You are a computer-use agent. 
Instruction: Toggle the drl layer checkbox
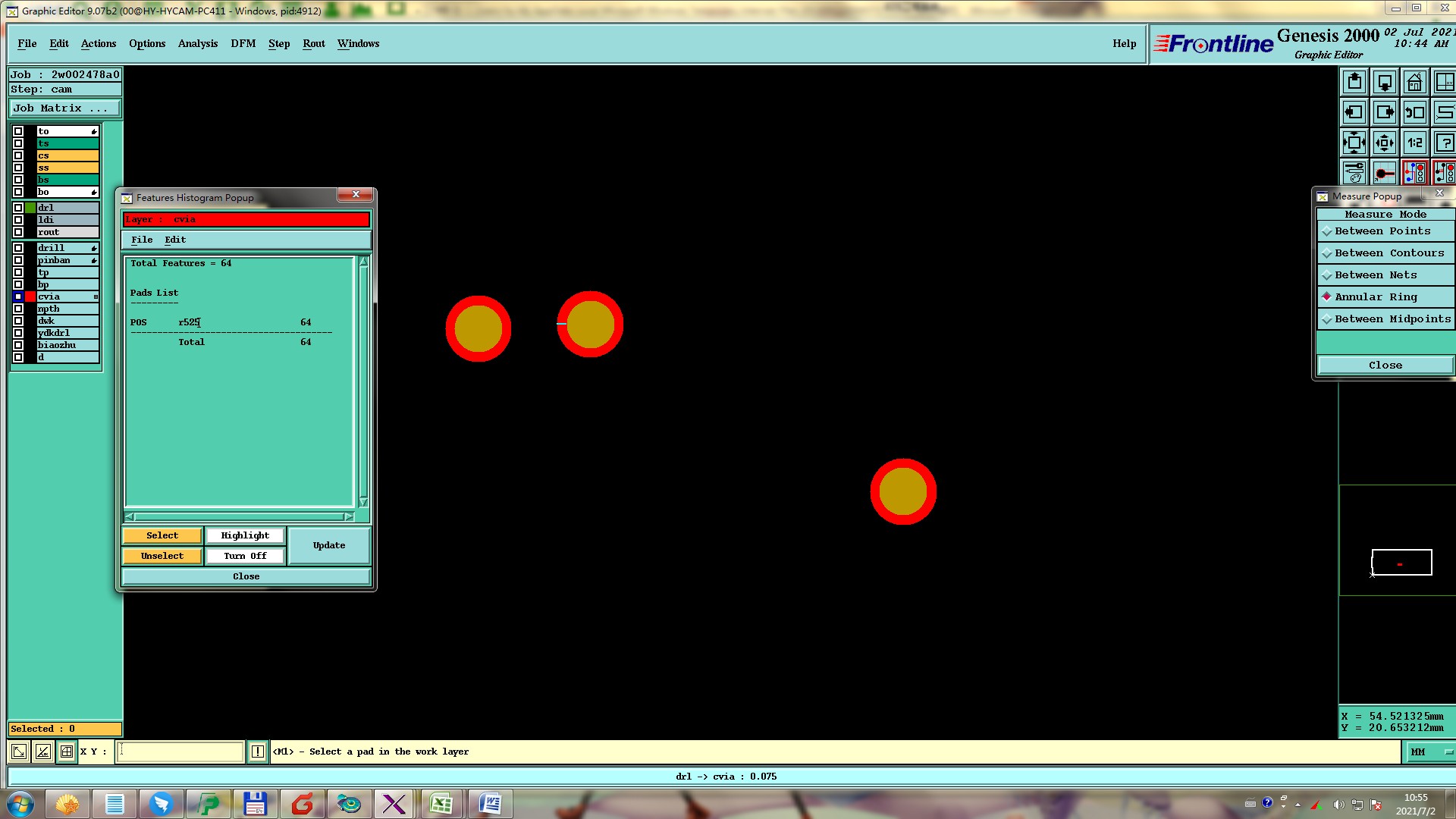[18, 207]
